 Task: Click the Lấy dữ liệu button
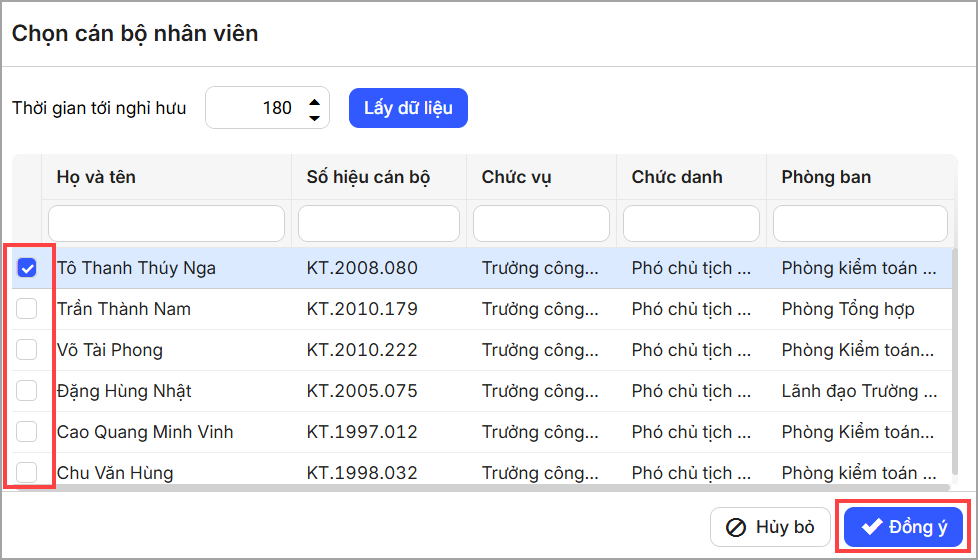[x=408, y=108]
